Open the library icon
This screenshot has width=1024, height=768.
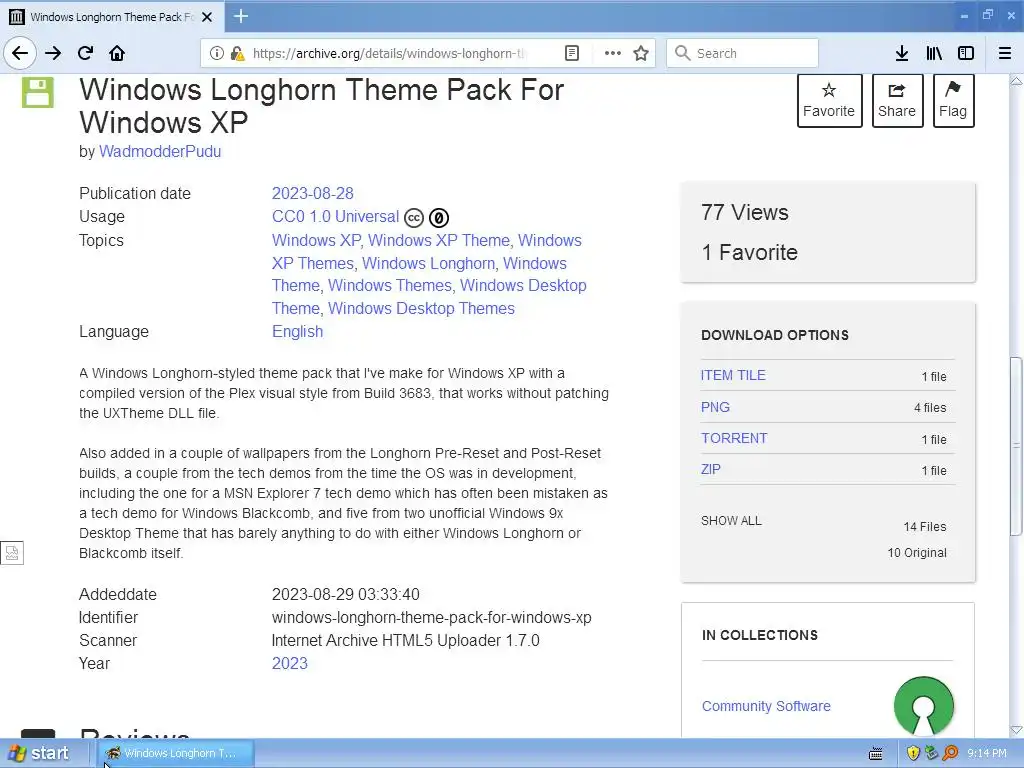click(934, 53)
